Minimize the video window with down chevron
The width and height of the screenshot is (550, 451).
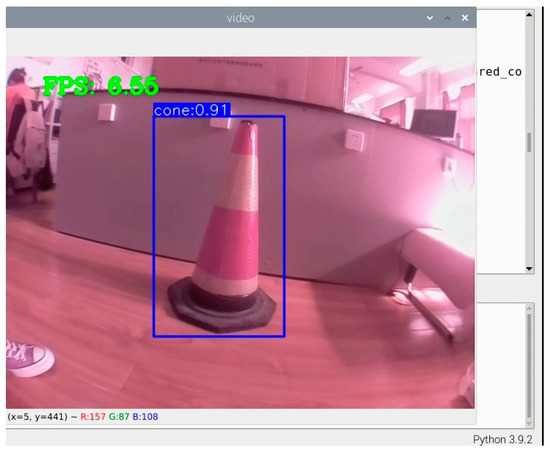coord(430,18)
